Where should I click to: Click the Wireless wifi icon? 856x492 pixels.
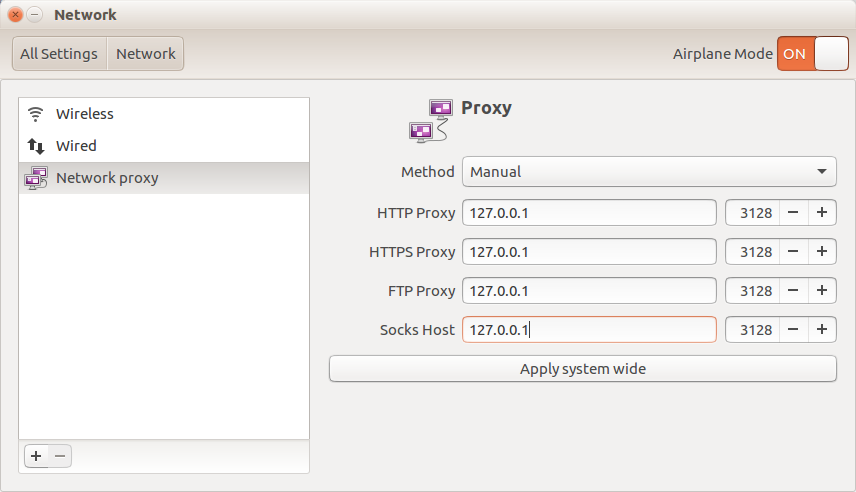[36, 114]
